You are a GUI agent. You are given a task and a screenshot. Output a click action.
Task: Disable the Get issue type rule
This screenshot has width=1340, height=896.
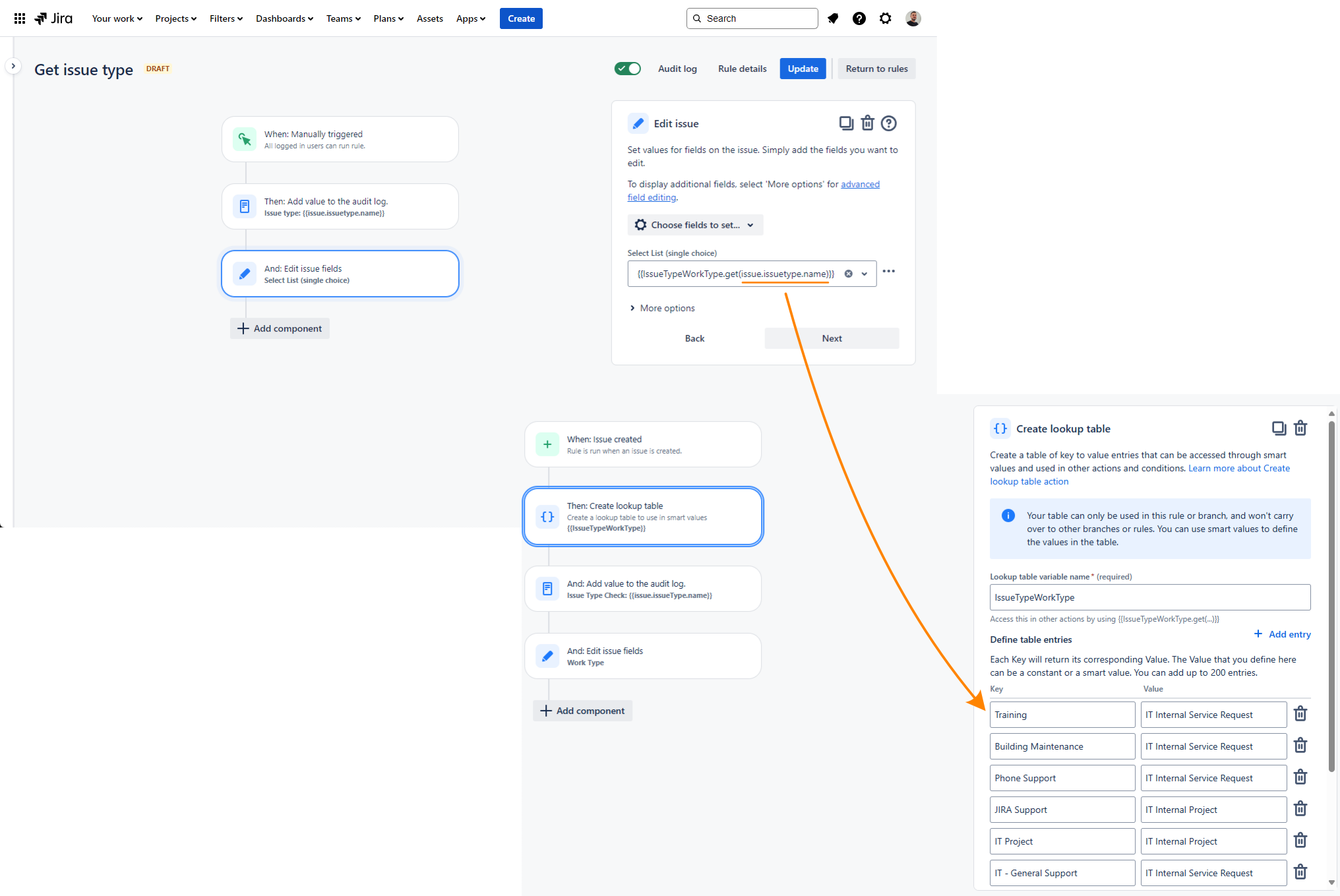(627, 68)
